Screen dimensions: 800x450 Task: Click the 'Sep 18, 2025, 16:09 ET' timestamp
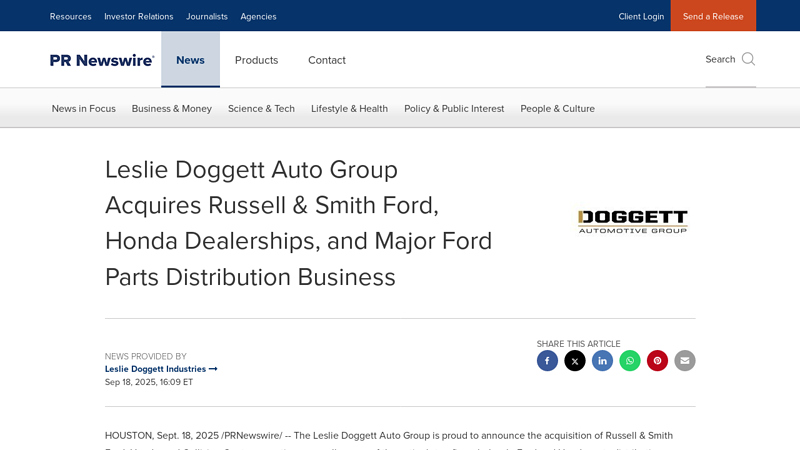149,382
